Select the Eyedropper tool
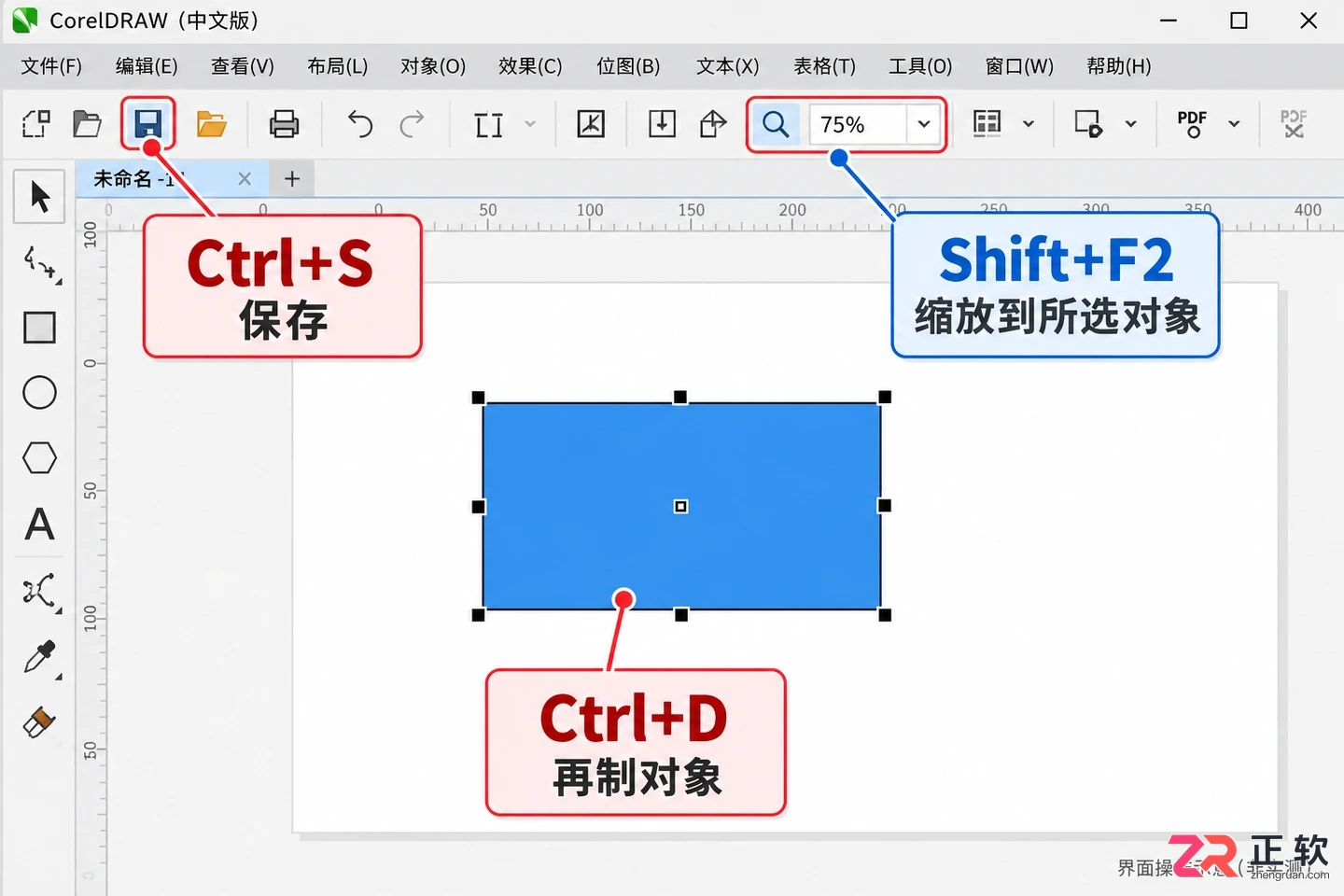Viewport: 1344px width, 896px height. tap(40, 658)
